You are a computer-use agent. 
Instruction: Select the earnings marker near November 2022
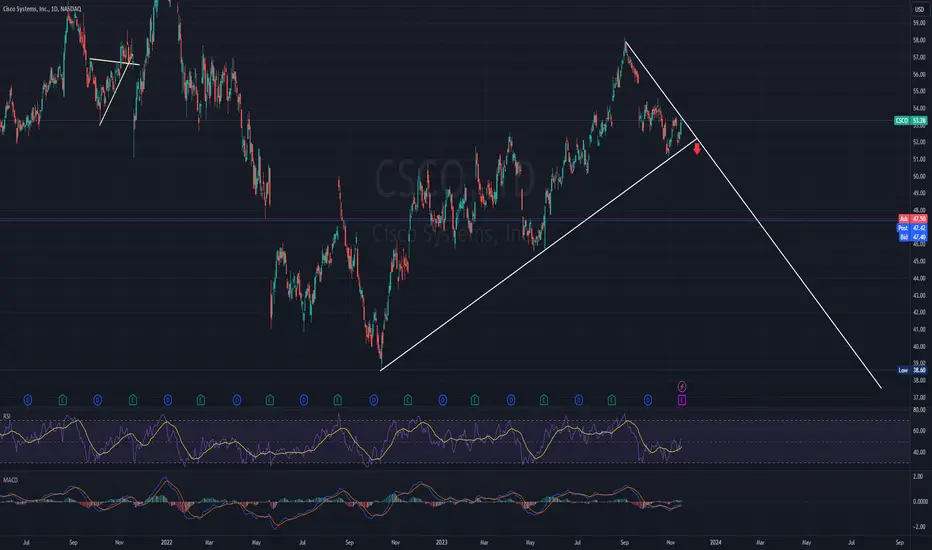pos(408,400)
